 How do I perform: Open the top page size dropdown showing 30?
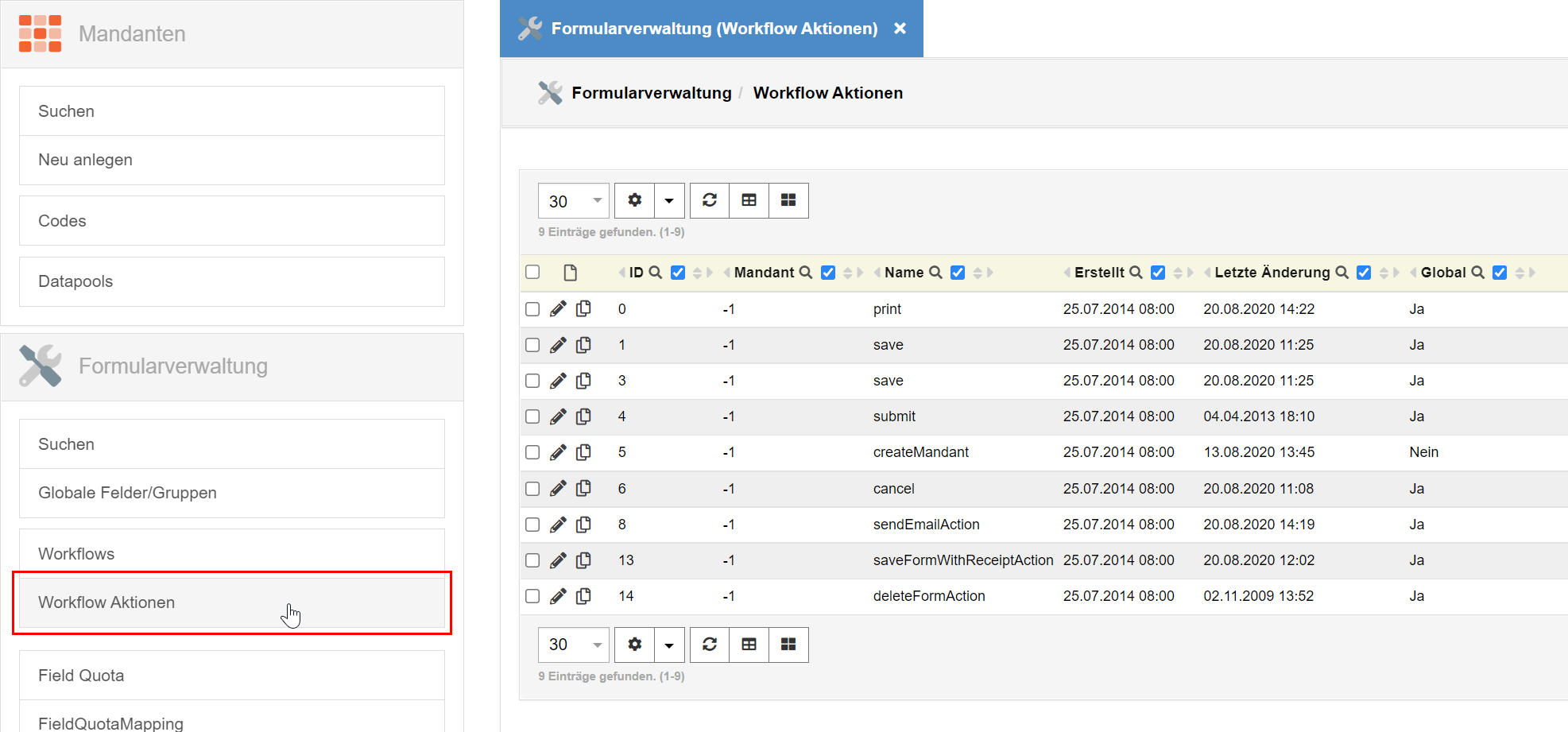tap(573, 201)
